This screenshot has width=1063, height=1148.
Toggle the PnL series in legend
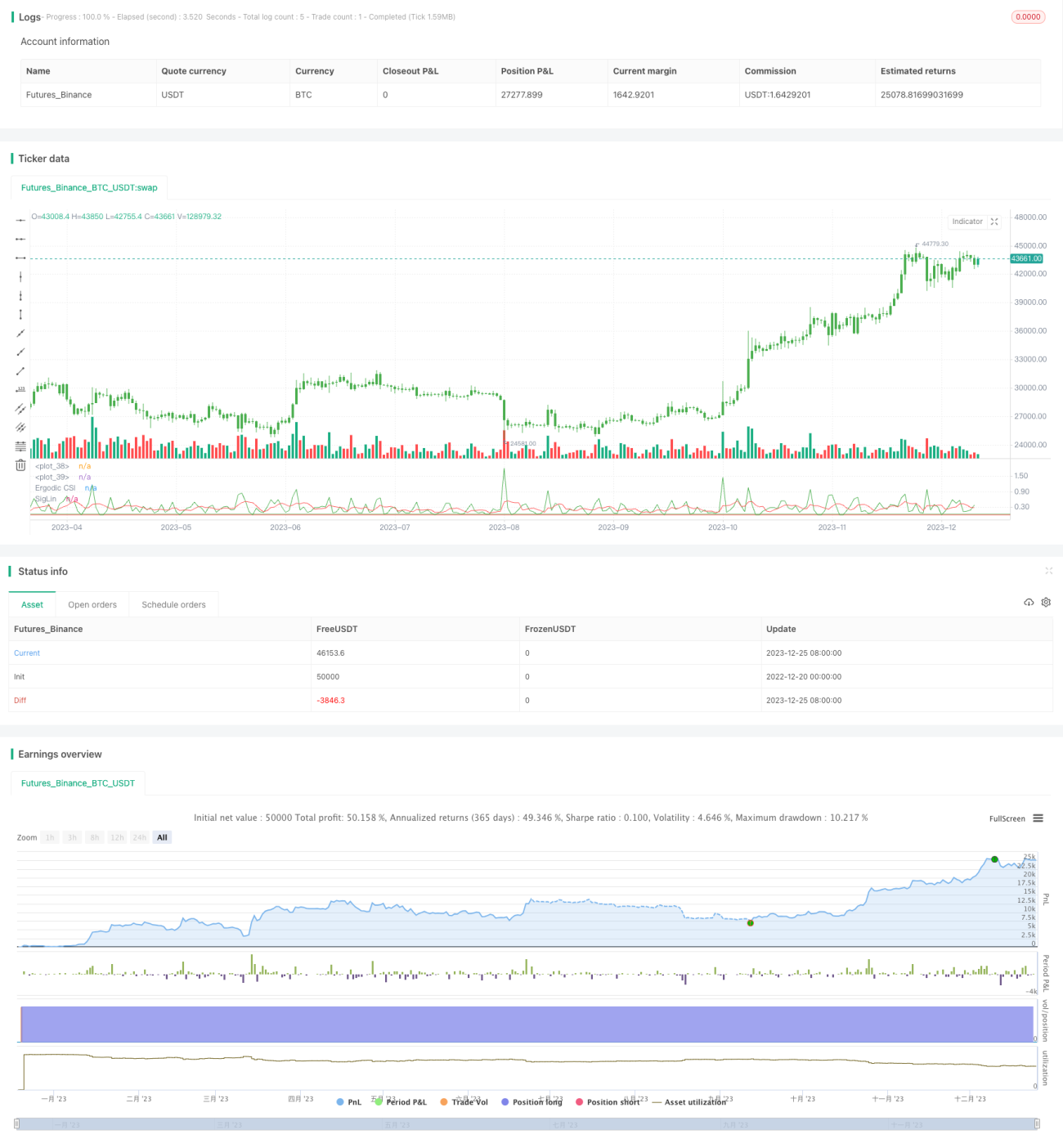tap(349, 1102)
